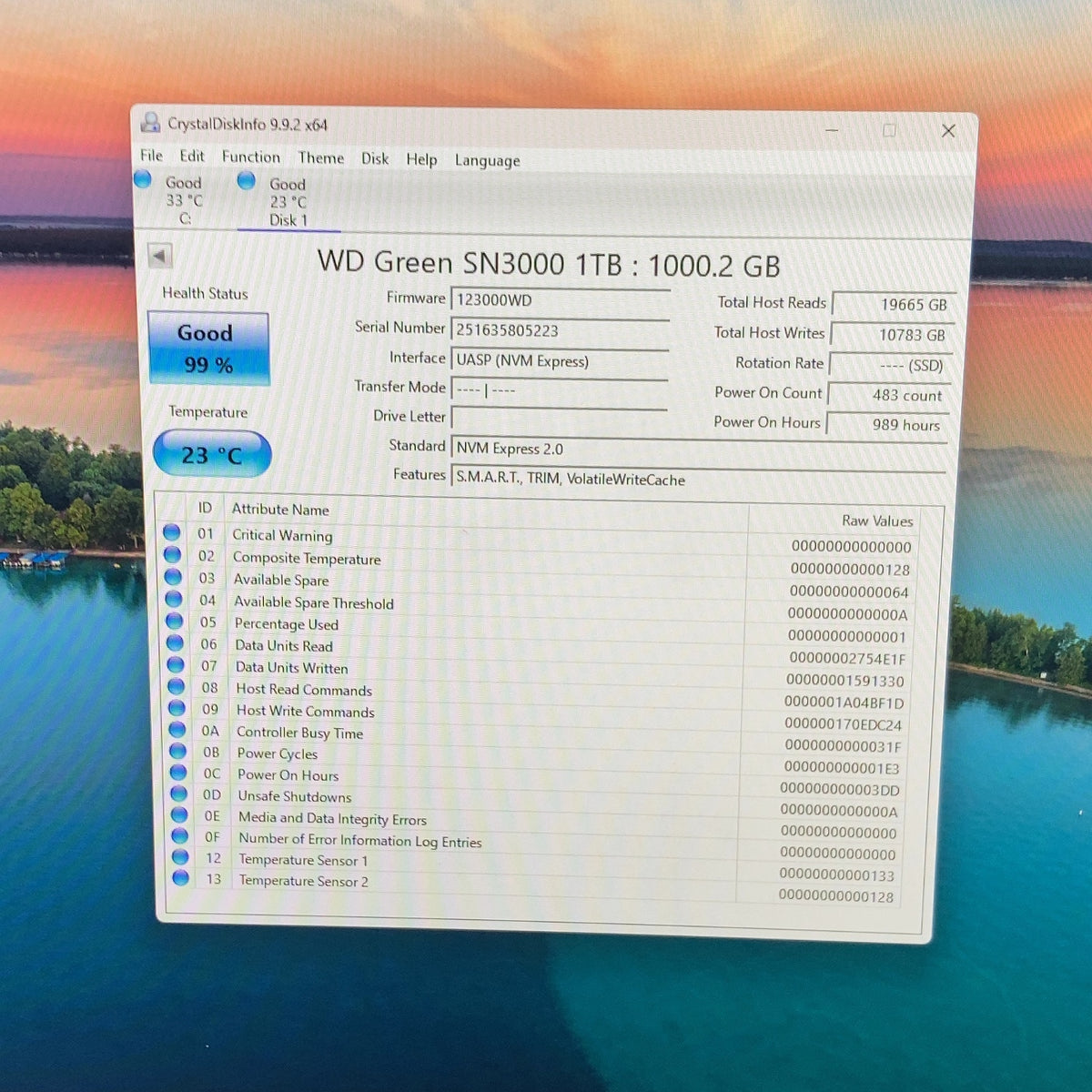Open the Theme menu
Screen dimensions: 1092x1092
pyautogui.click(x=321, y=158)
